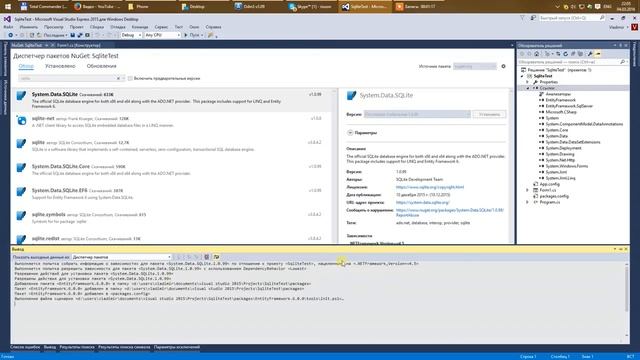The height and width of the screenshot is (360, 640).
Task: Select the System.Data.SQLite.Core package
Action: 171,169
